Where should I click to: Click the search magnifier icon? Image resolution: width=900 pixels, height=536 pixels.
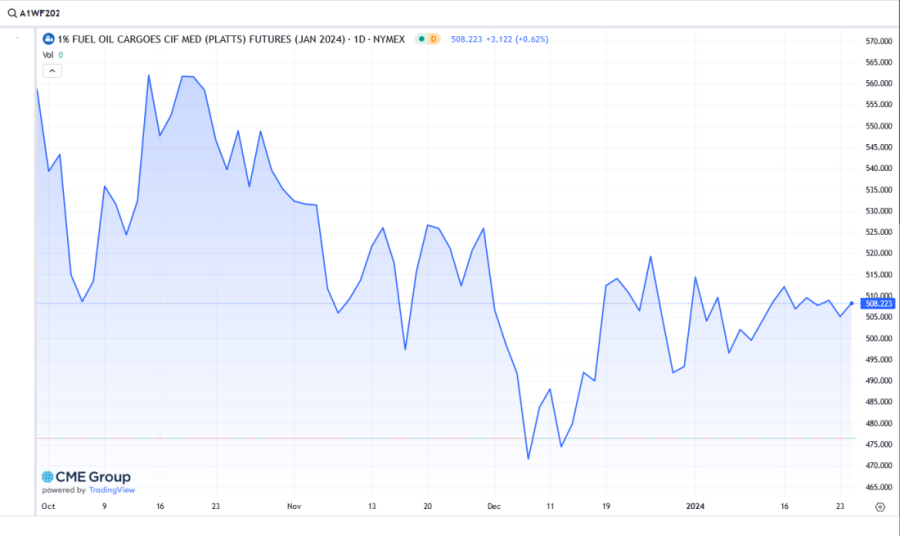point(10,13)
